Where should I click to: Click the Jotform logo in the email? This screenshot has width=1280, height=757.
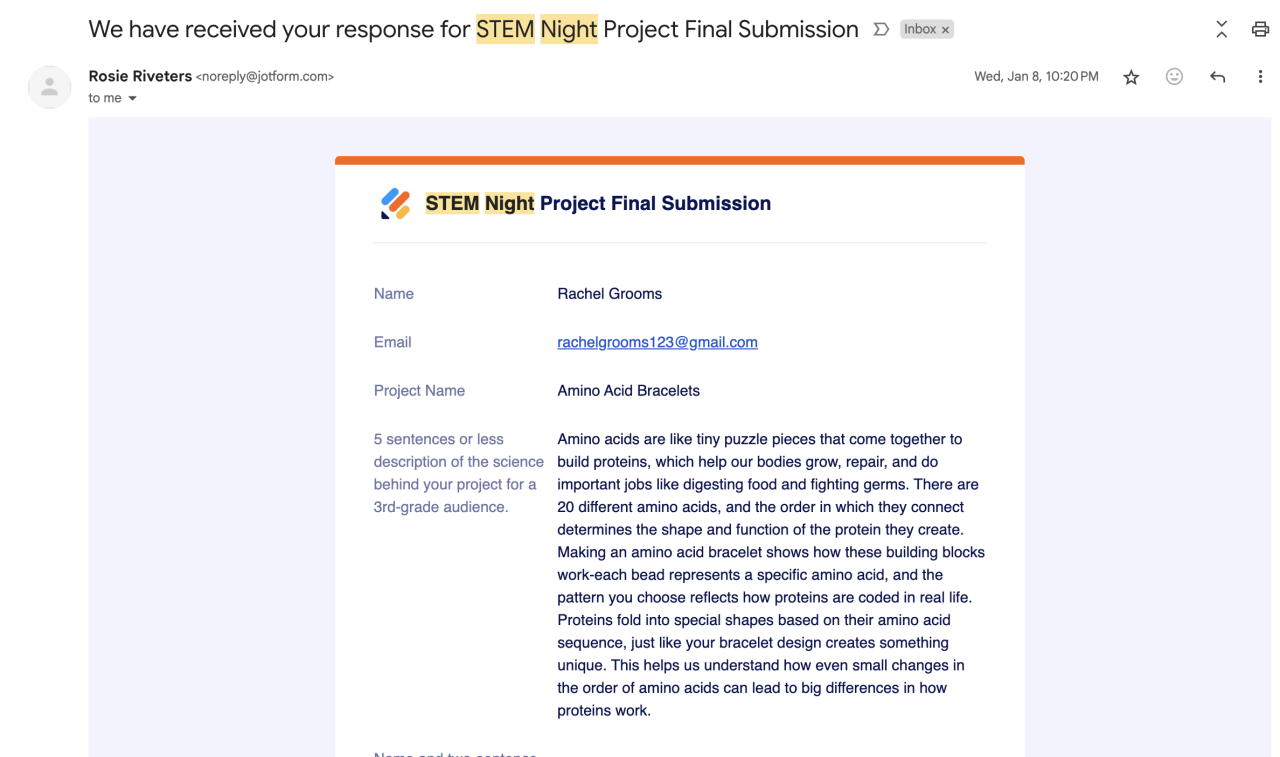[396, 204]
